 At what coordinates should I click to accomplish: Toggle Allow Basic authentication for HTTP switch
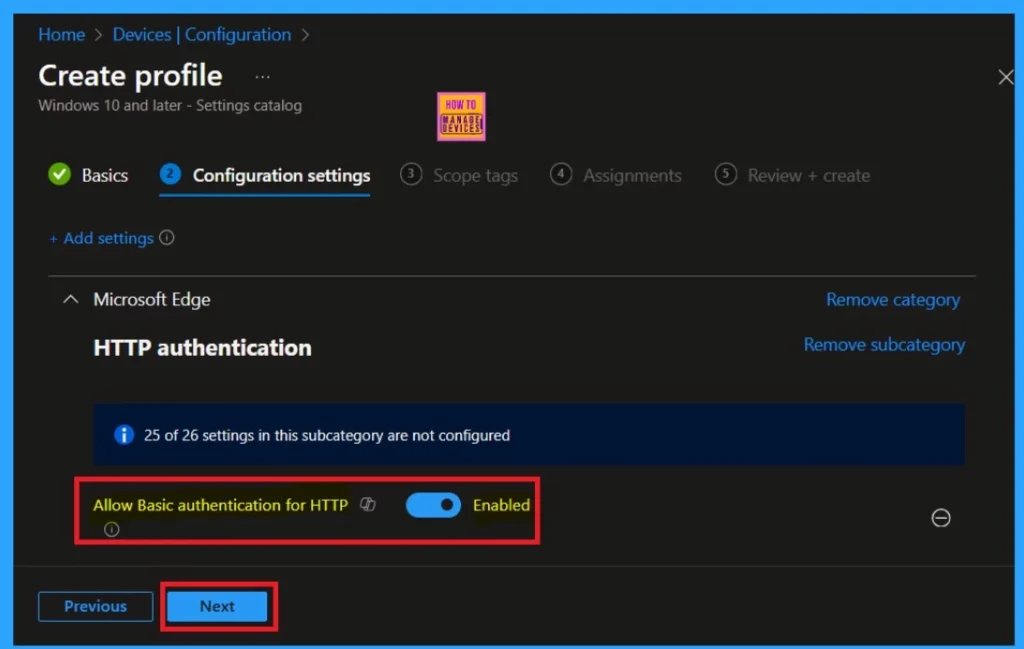[x=433, y=505]
